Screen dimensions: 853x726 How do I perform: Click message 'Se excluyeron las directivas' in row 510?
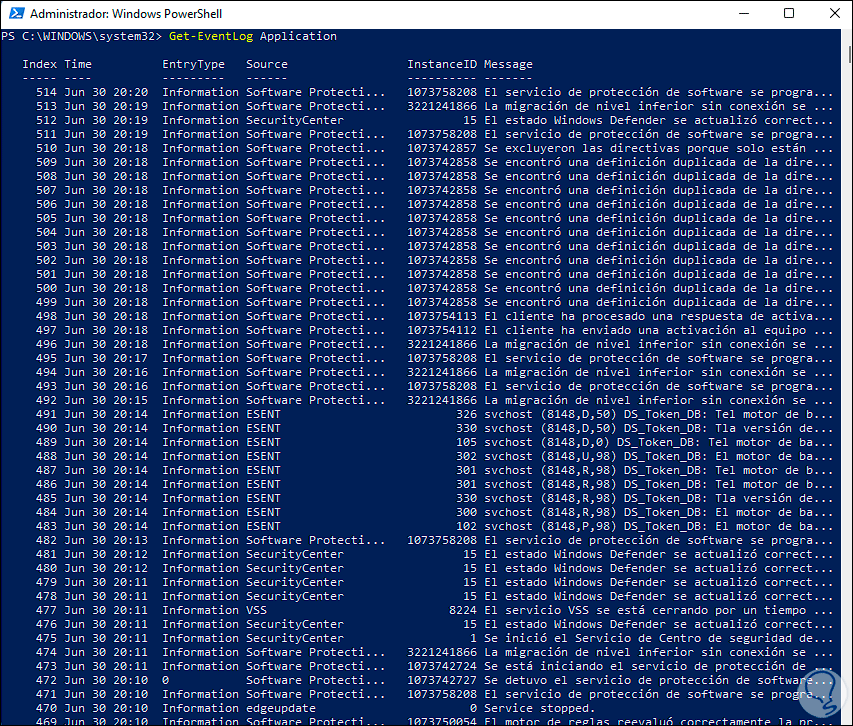pos(658,148)
